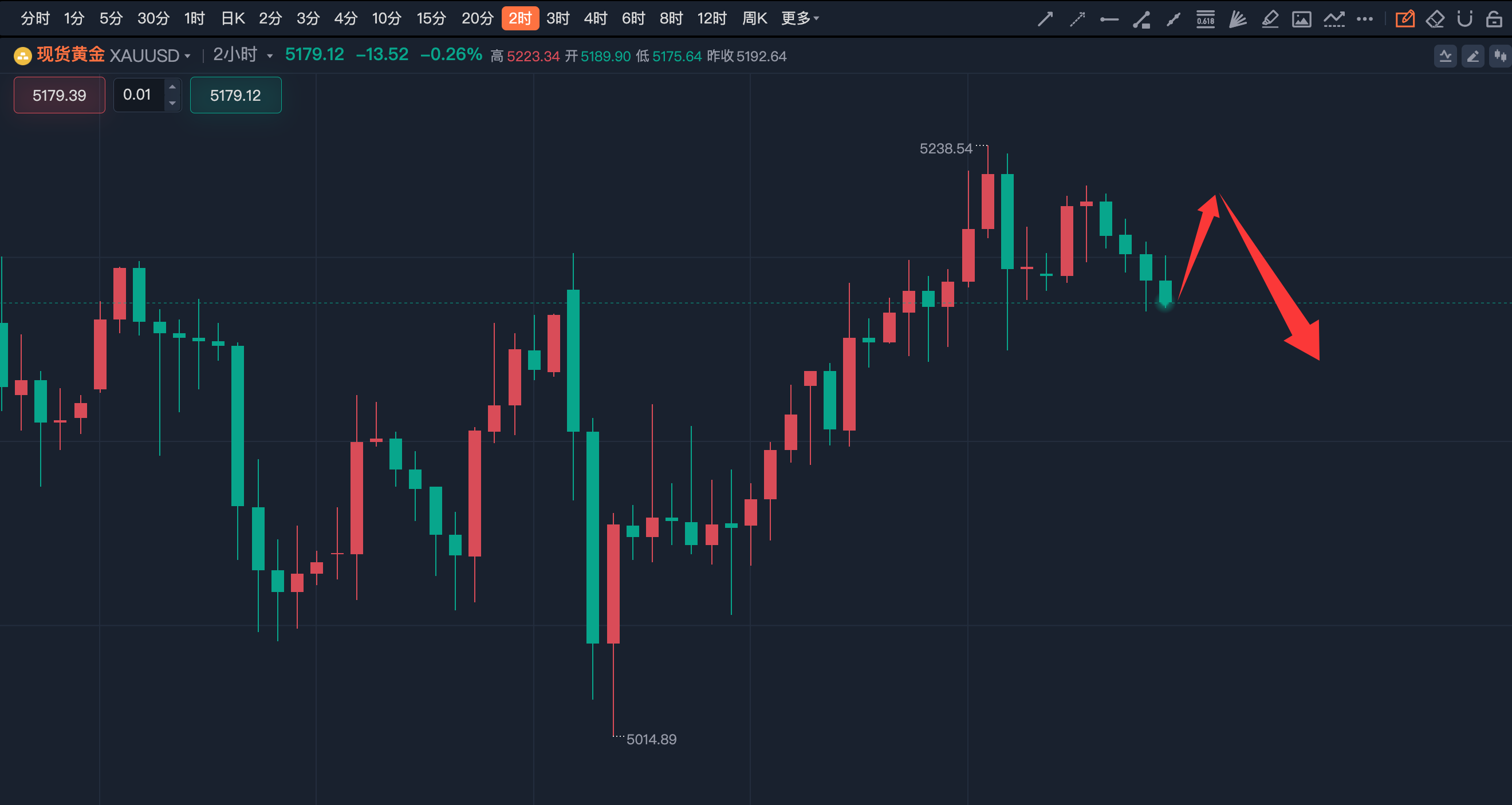Pick the Fibonacci 0.618 retracement tool
Image resolution: width=1512 pixels, height=805 pixels.
click(x=1206, y=19)
